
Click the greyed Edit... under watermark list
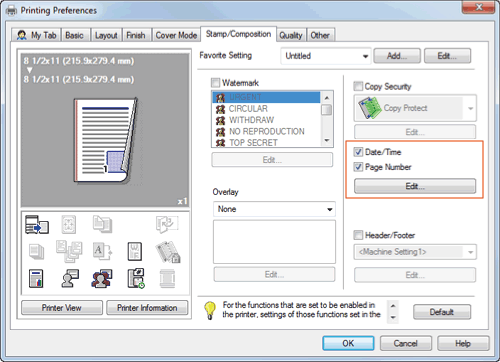coord(272,160)
